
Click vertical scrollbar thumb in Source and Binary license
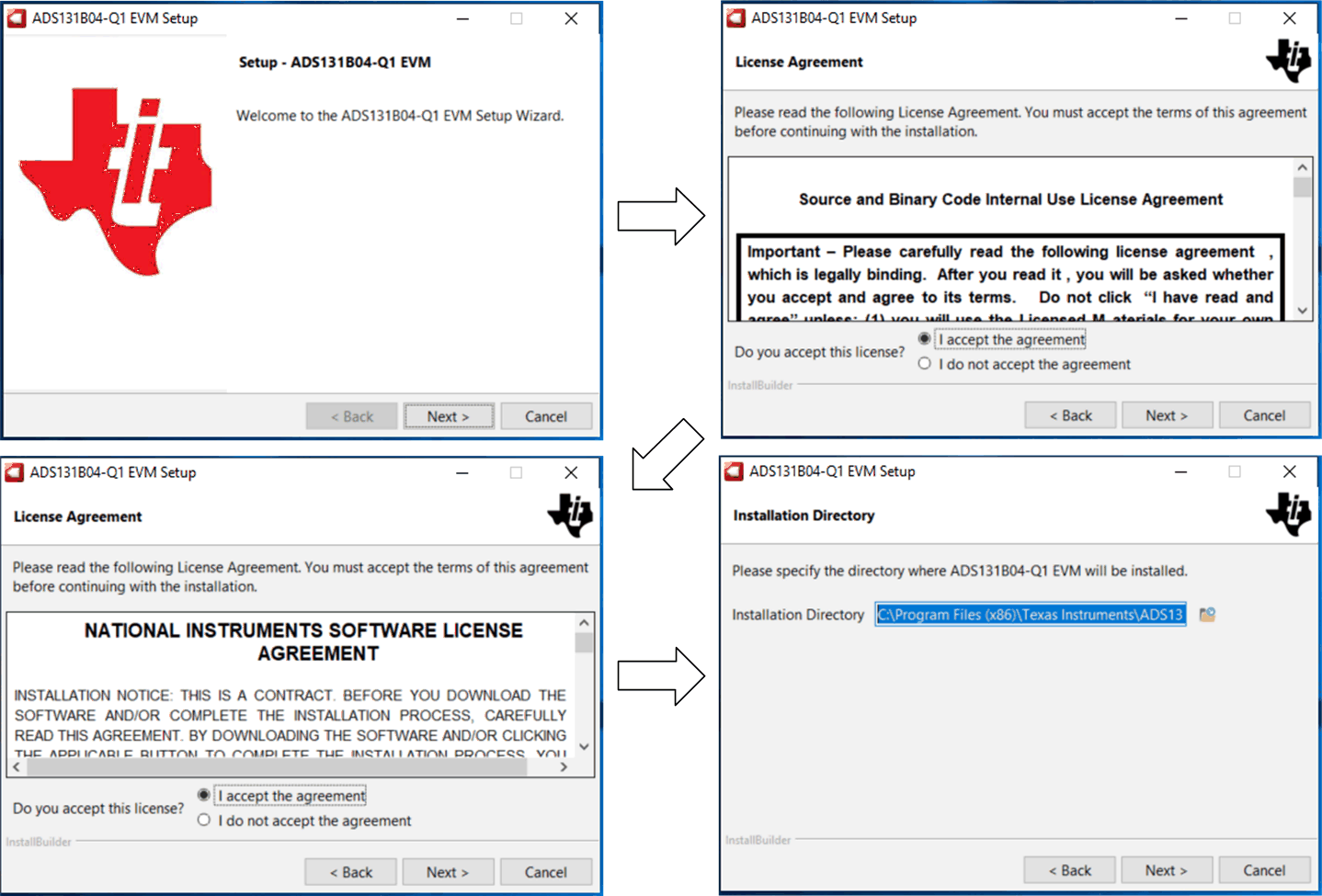[1302, 187]
